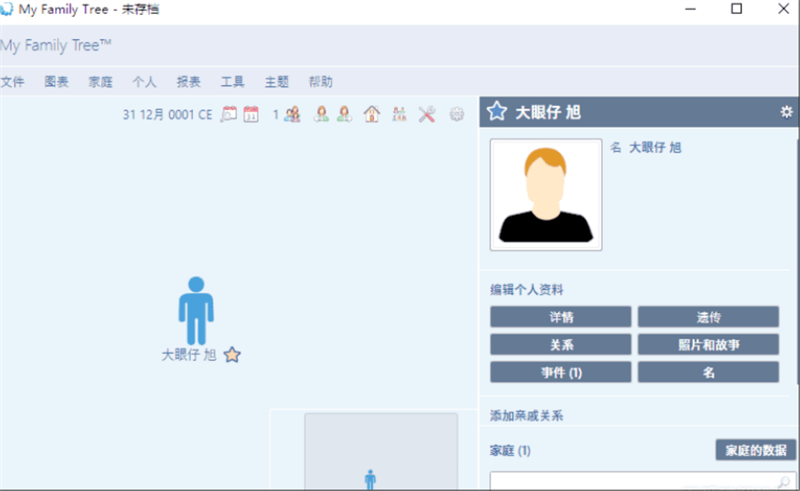The width and height of the screenshot is (800, 491).
Task: Click the wrench and screwdriver tools icon
Action: pos(427,114)
